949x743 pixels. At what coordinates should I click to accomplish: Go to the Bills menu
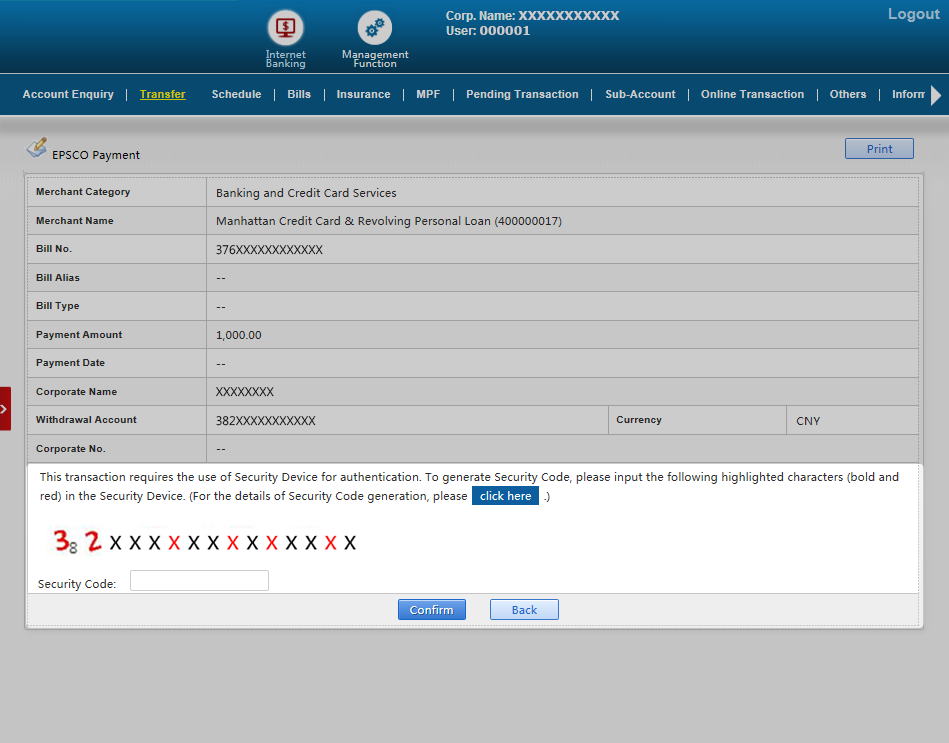tap(299, 94)
